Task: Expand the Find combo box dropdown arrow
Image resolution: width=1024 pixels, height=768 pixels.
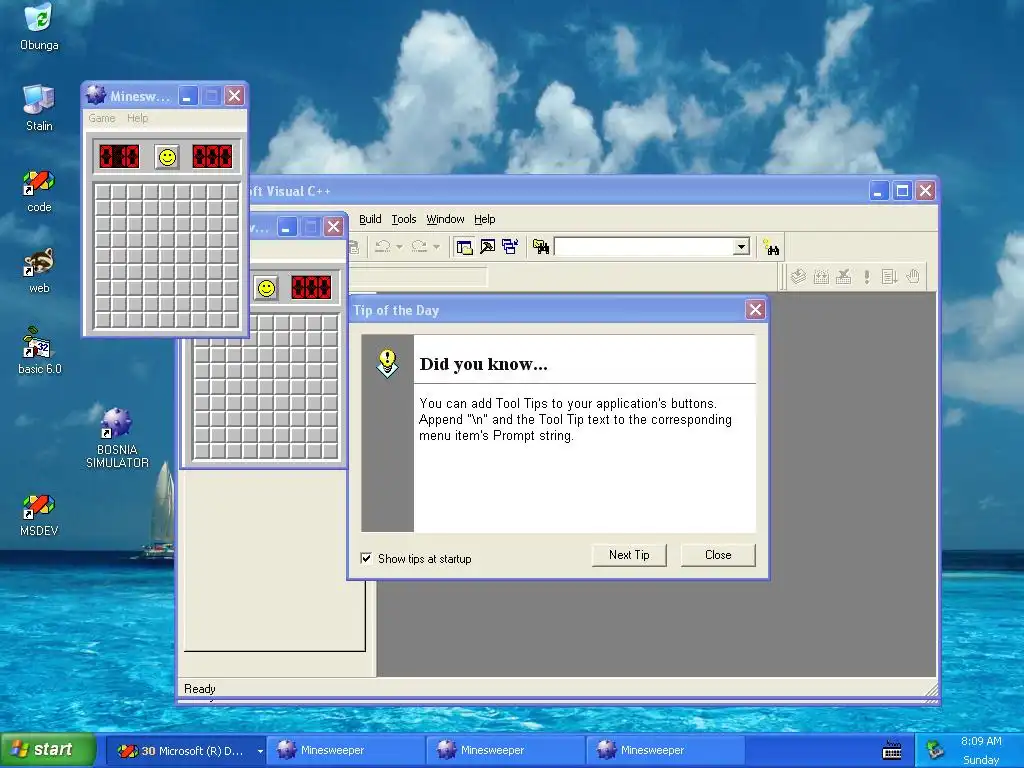Action: (x=741, y=247)
